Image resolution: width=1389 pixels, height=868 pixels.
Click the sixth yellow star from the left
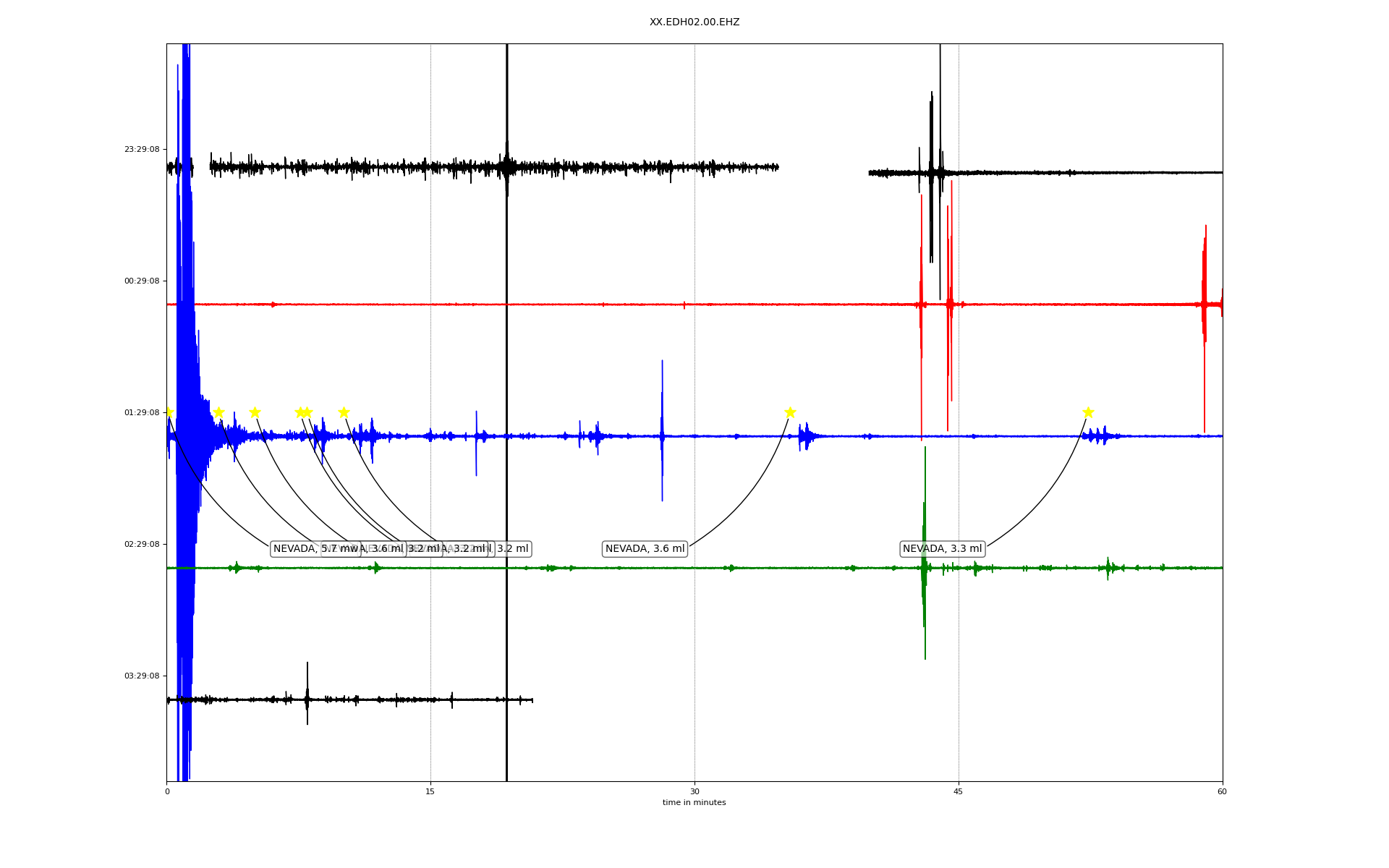[344, 412]
